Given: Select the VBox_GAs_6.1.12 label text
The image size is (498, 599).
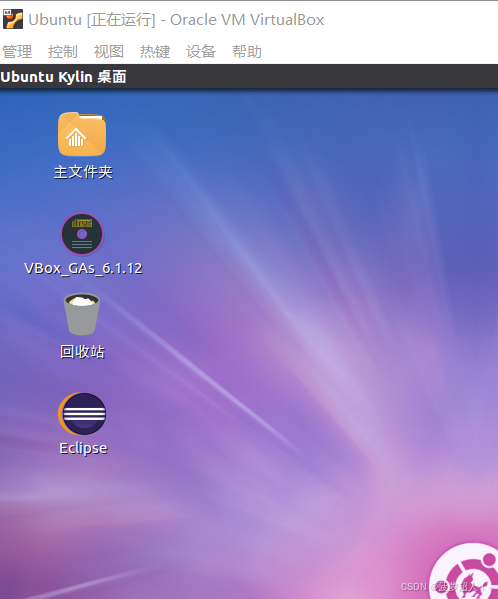Looking at the screenshot, I should tap(83, 269).
